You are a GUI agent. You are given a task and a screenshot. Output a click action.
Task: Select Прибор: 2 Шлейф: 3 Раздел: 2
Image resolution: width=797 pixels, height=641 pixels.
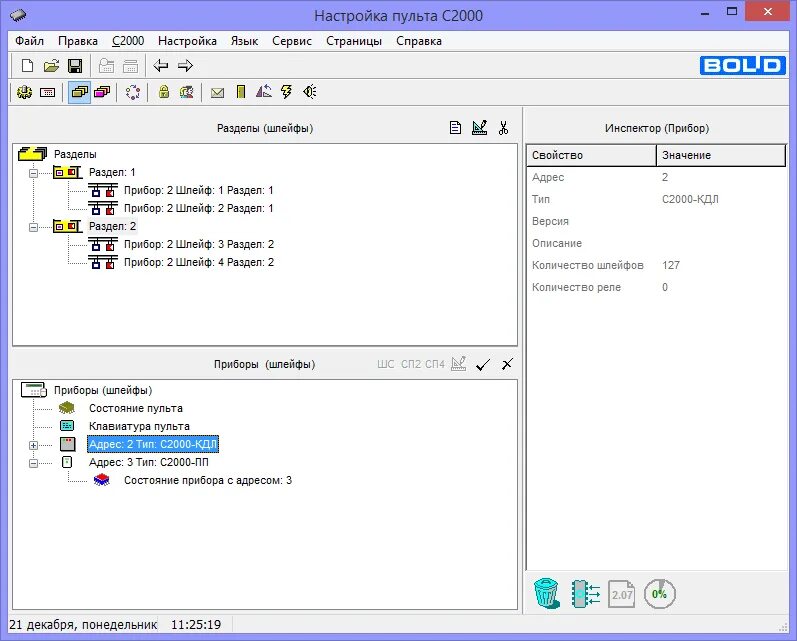pos(199,244)
